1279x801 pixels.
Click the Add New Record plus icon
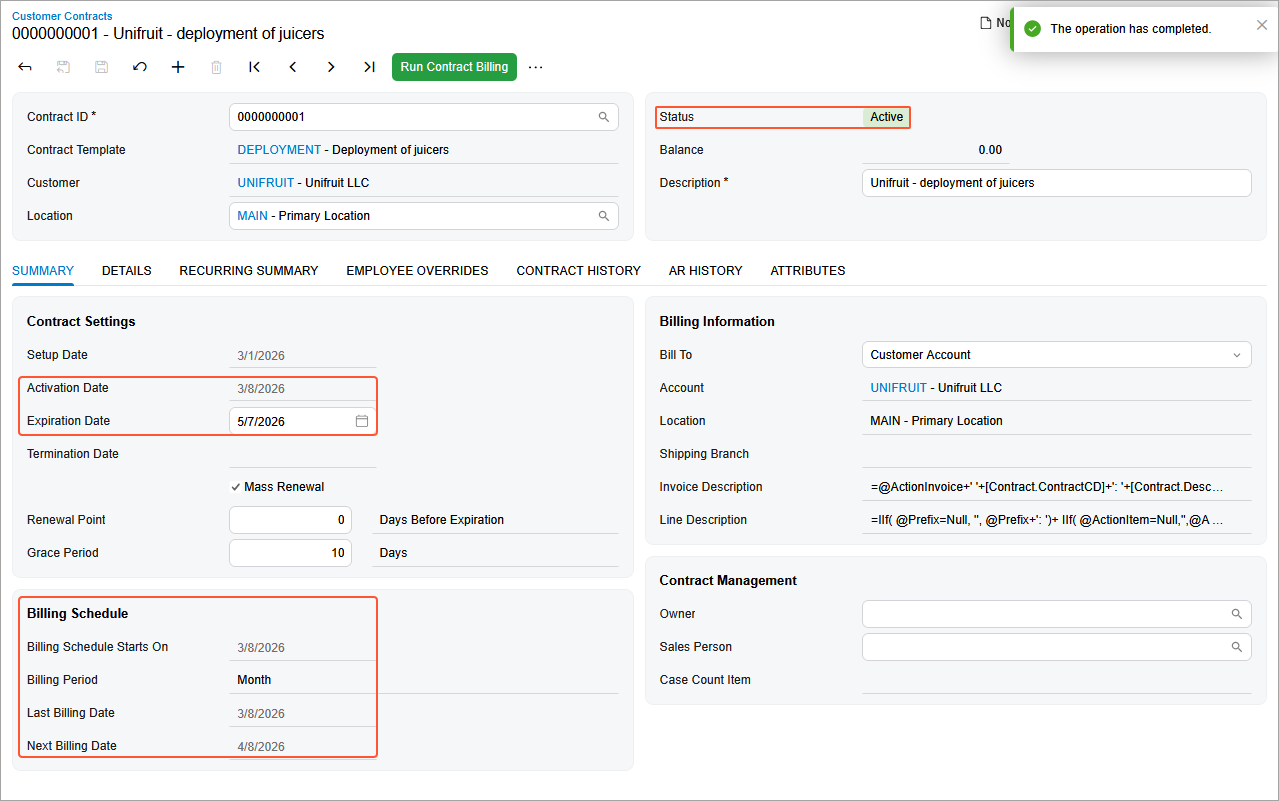[177, 67]
